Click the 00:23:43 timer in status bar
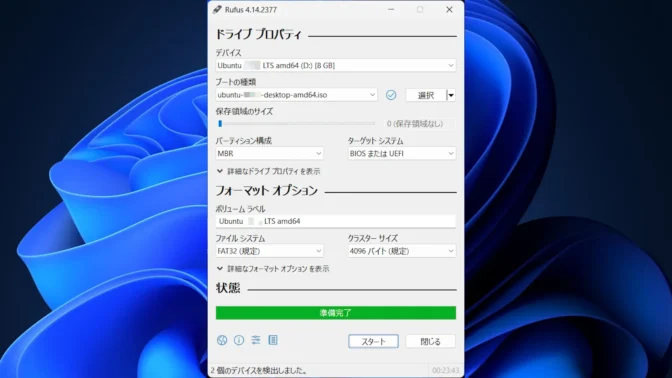 coord(445,370)
